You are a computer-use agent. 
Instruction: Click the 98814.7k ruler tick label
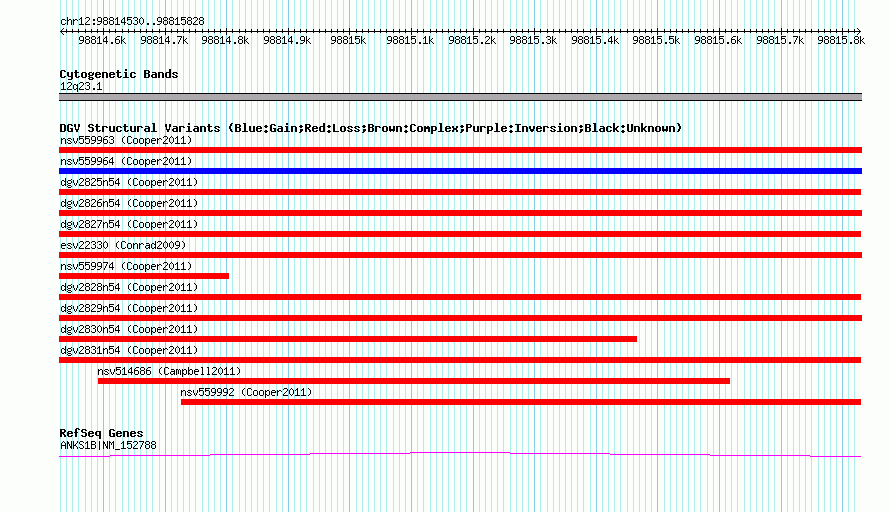coord(164,41)
